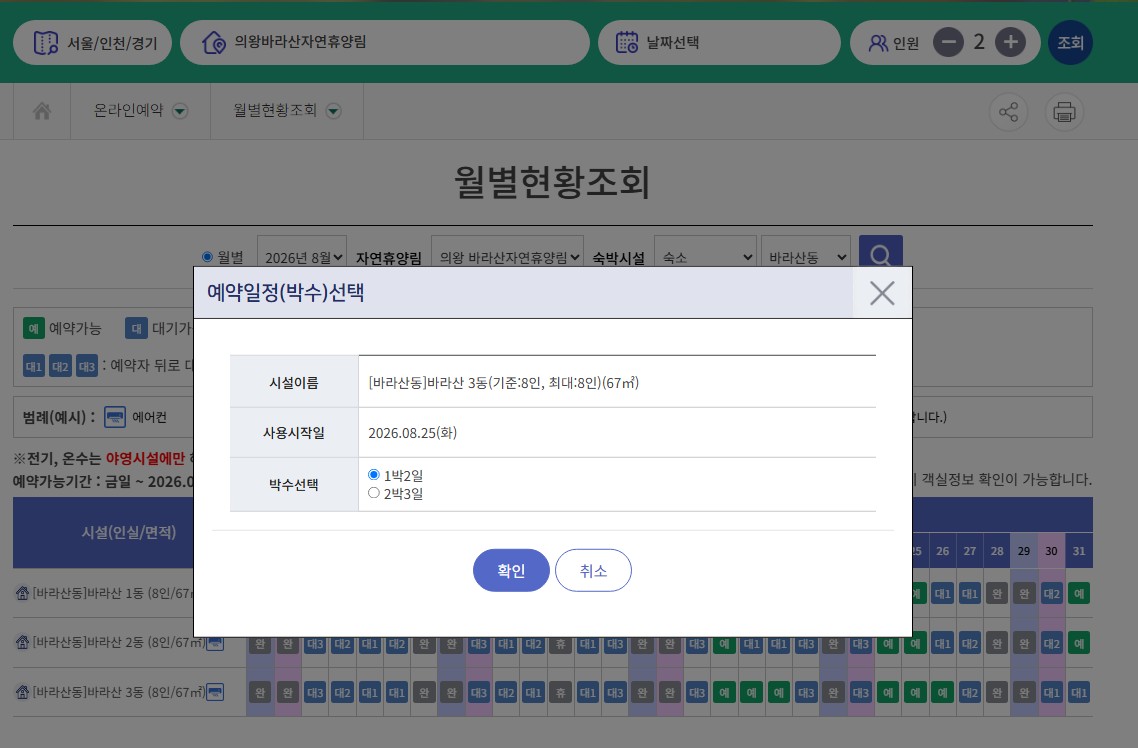Select the 월별 radio button
This screenshot has width=1138, height=748.
207,257
